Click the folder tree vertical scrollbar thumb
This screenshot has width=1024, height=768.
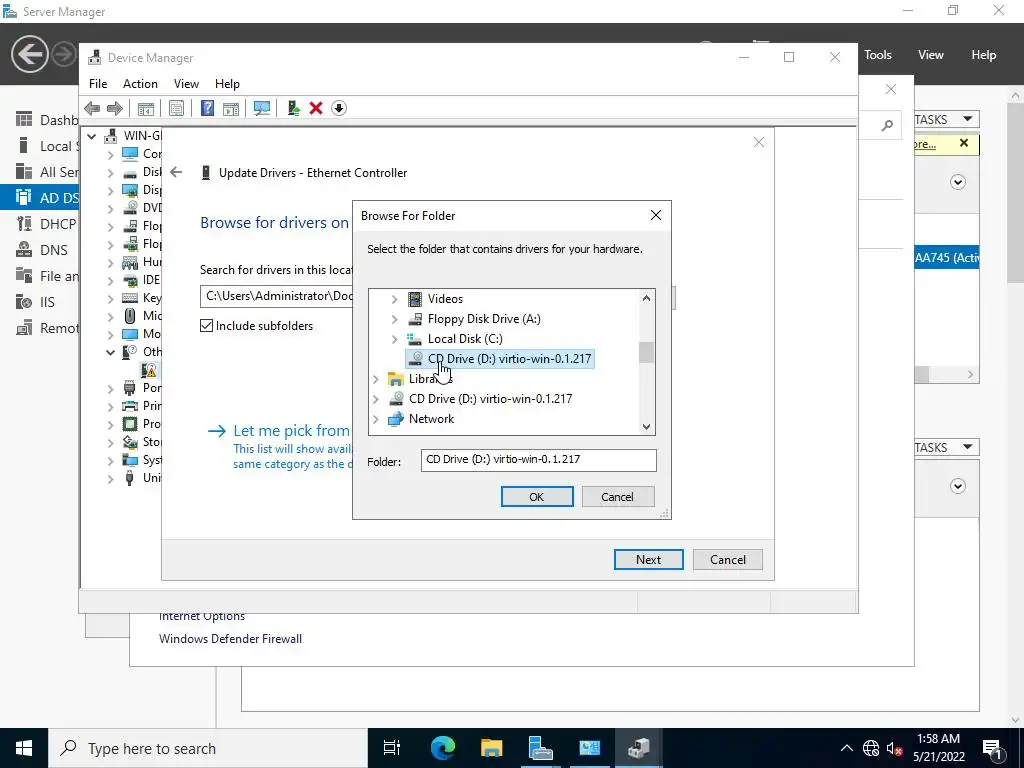[x=647, y=352]
